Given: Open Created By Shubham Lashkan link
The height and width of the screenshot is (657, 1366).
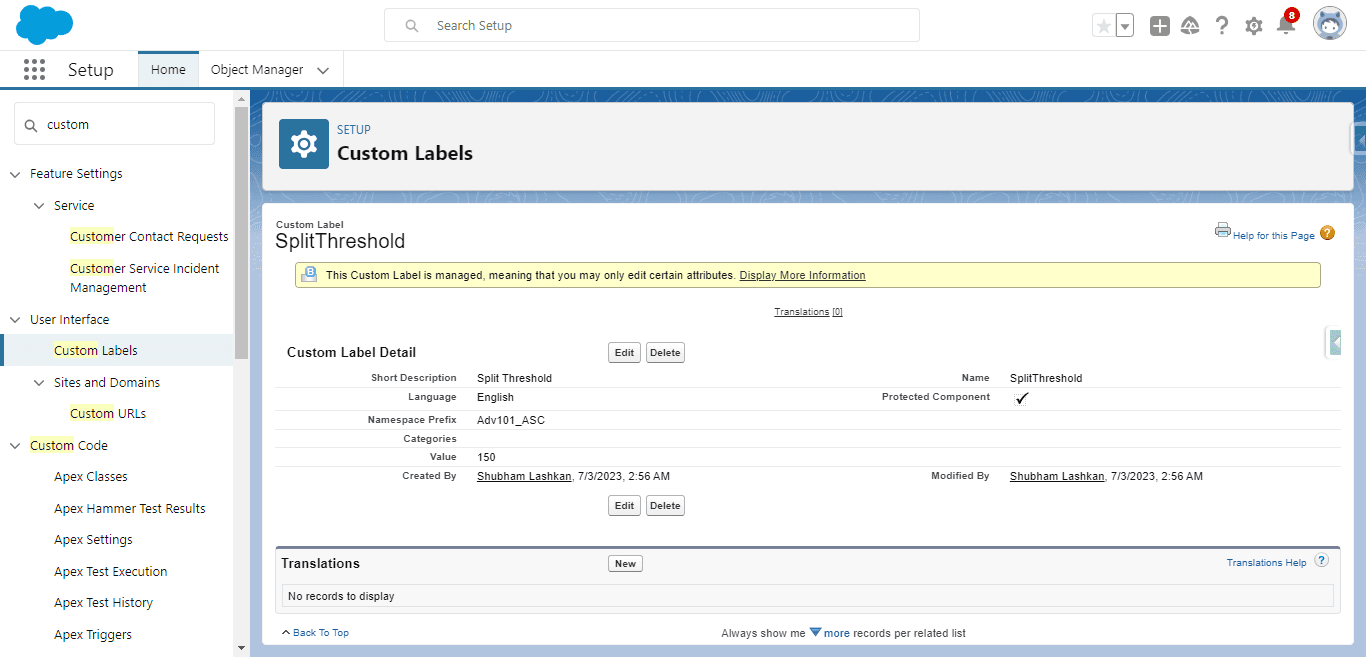Looking at the screenshot, I should click(x=523, y=476).
